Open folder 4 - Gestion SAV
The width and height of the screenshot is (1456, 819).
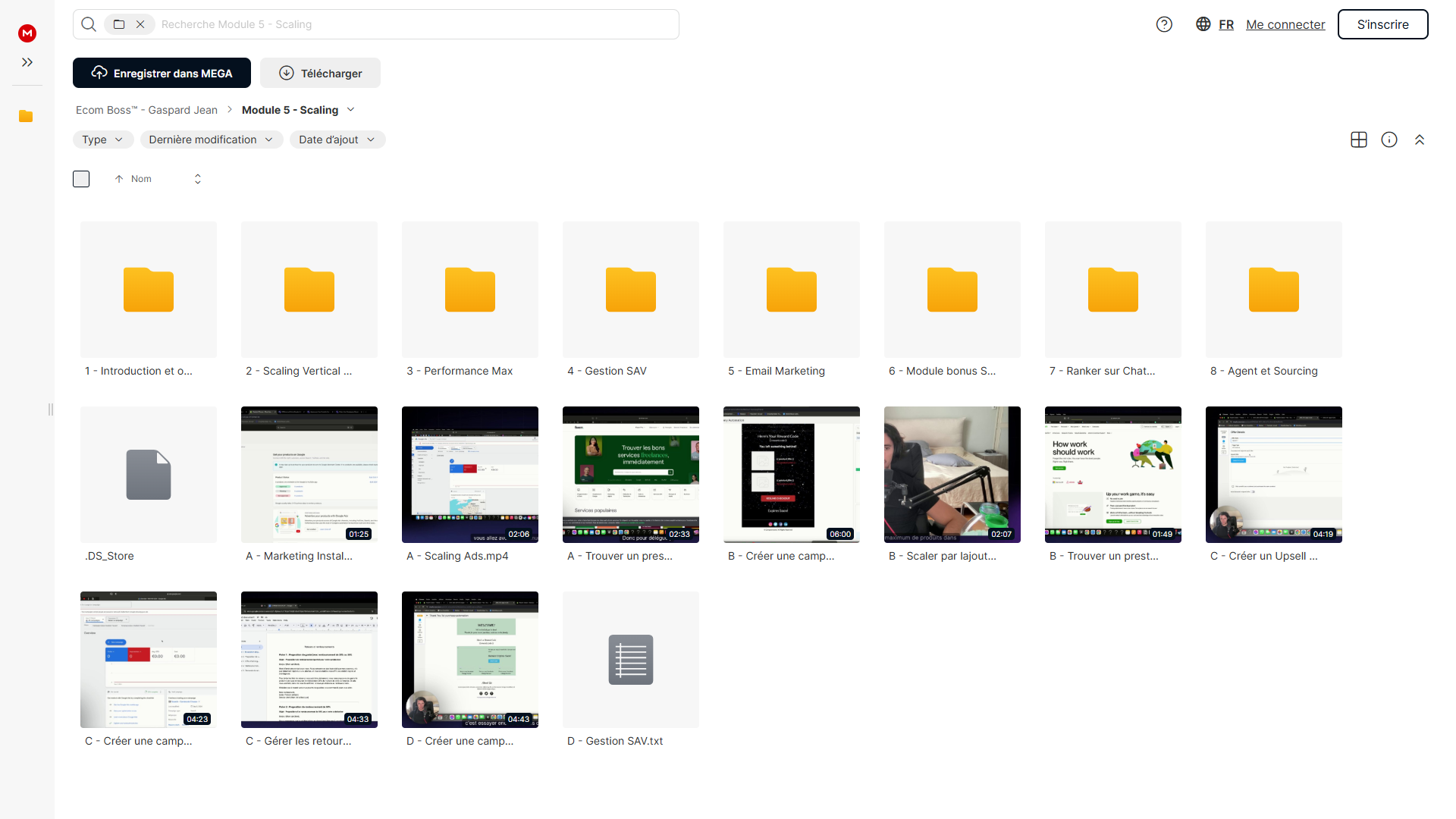(x=631, y=290)
